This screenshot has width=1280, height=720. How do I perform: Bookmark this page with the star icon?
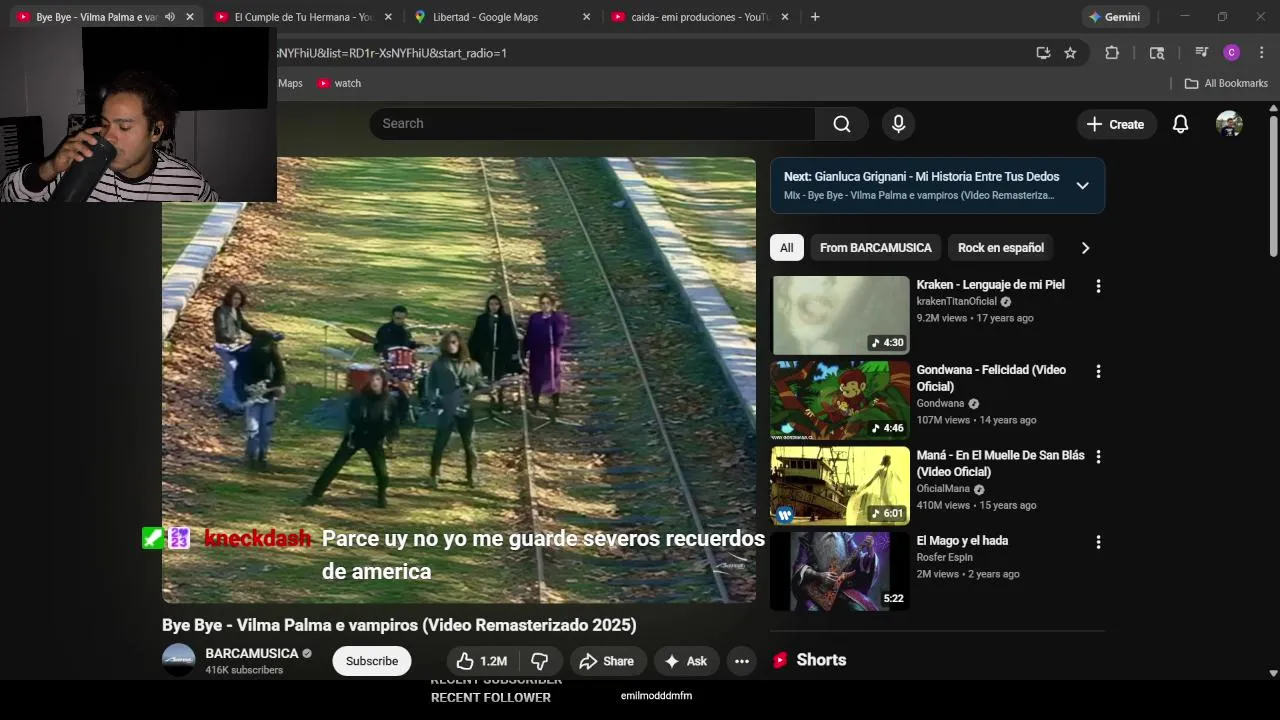(1070, 53)
